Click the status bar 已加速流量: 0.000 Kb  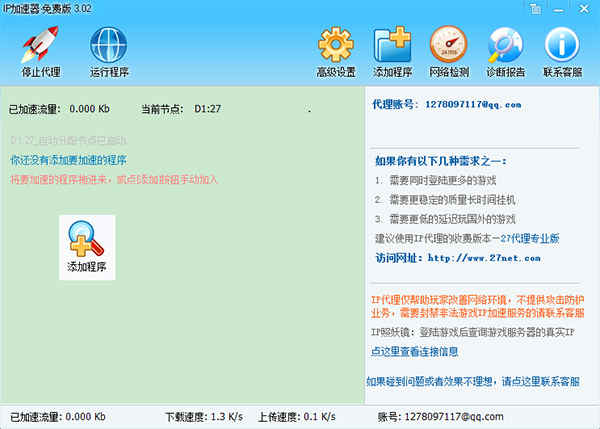click(x=58, y=417)
